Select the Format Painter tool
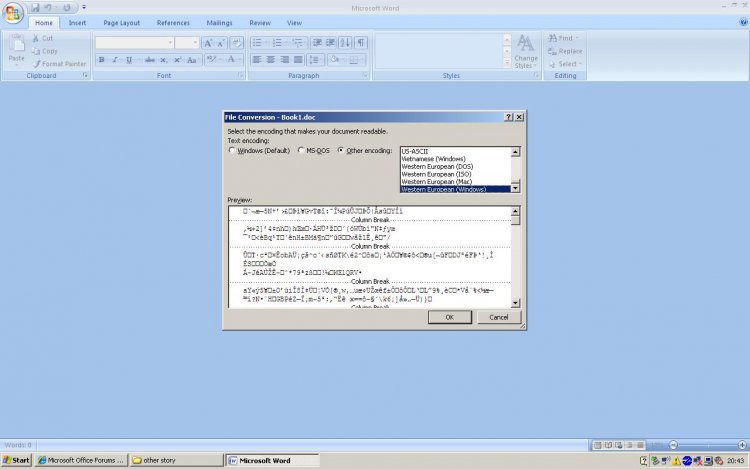The width and height of the screenshot is (750, 469). click(60, 64)
